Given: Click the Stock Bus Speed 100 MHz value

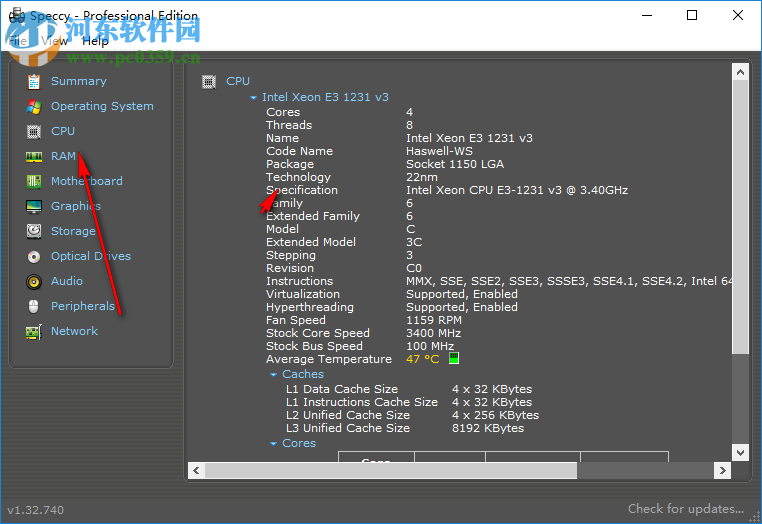Looking at the screenshot, I should (x=430, y=346).
